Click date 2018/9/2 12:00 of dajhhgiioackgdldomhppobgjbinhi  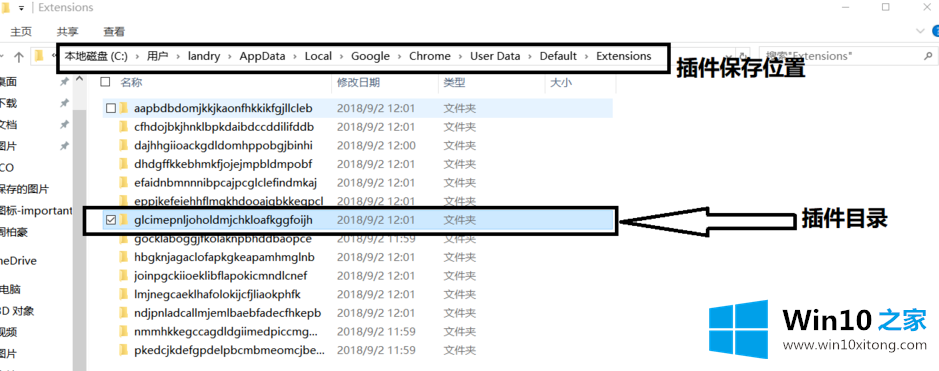pyautogui.click(x=376, y=145)
